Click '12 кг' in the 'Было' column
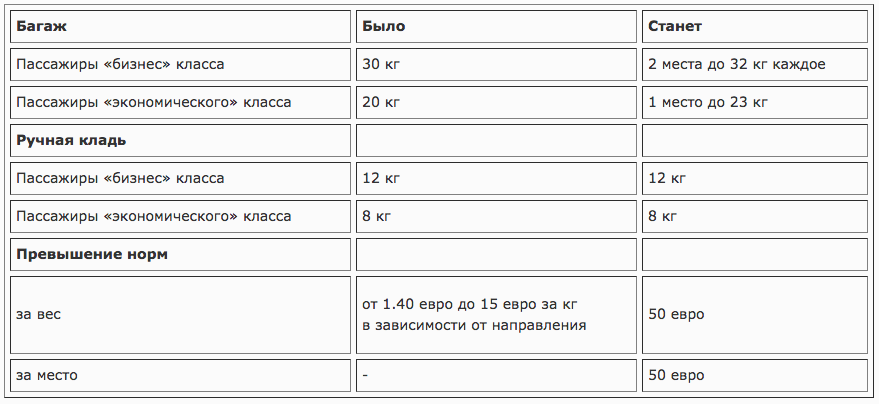 click(496, 178)
